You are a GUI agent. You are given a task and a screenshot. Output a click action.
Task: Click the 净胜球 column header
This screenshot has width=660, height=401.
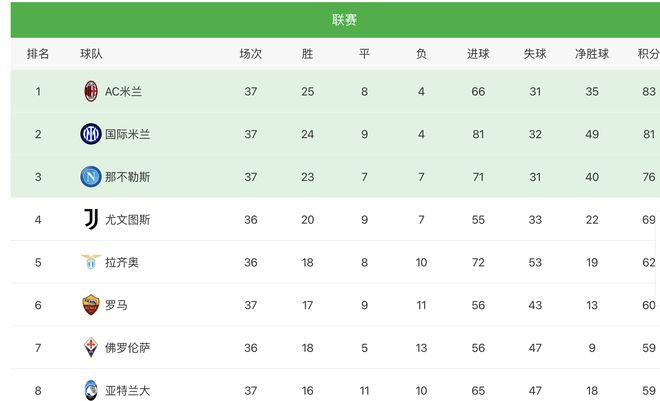(592, 54)
